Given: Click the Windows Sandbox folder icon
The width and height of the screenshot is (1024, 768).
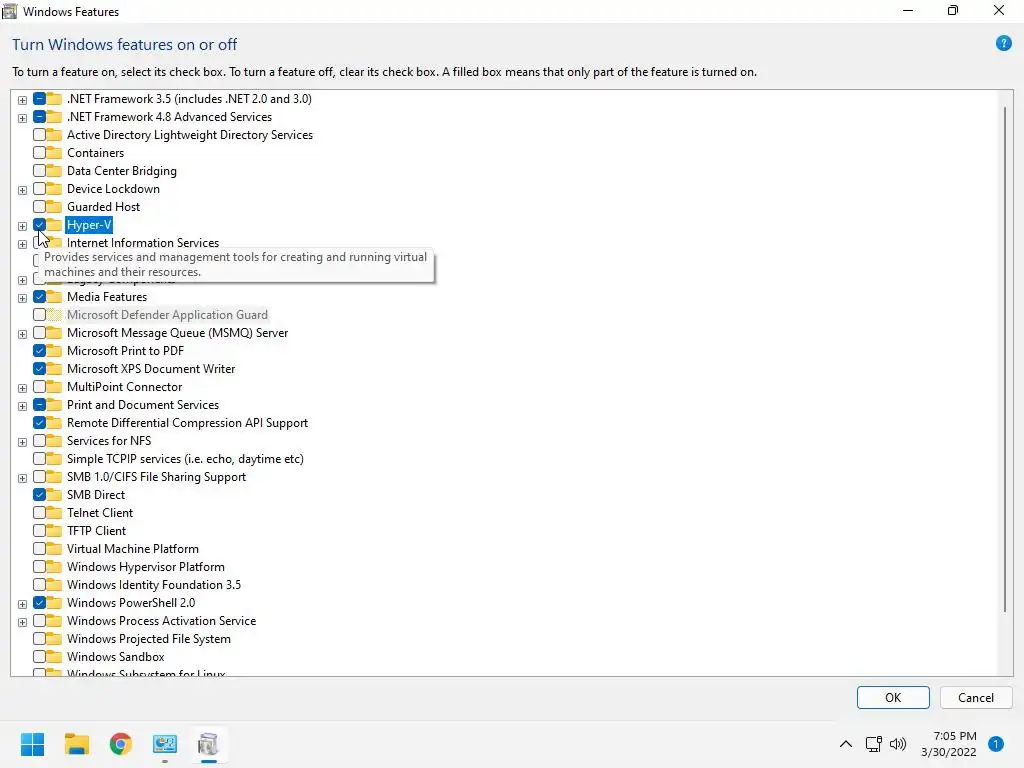Looking at the screenshot, I should point(54,657).
